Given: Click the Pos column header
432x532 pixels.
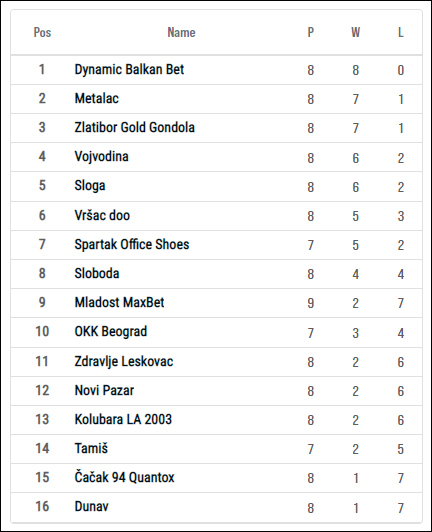Looking at the screenshot, I should 42,33.
